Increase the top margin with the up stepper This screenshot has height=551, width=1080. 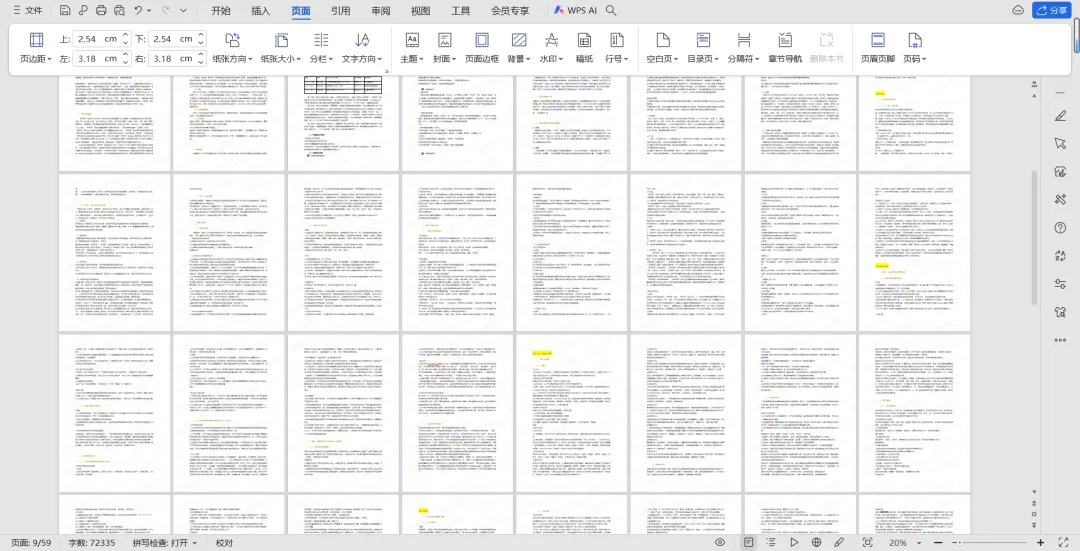coord(125,34)
